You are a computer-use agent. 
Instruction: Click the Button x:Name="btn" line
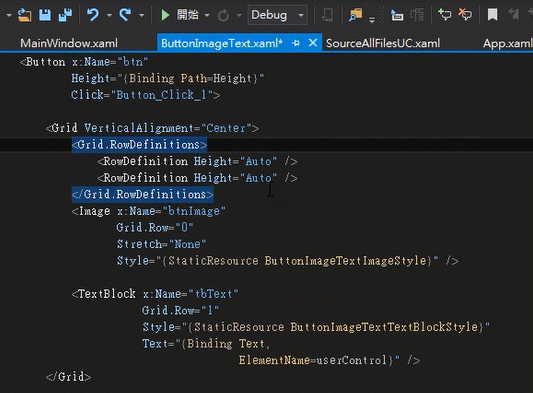(x=84, y=62)
